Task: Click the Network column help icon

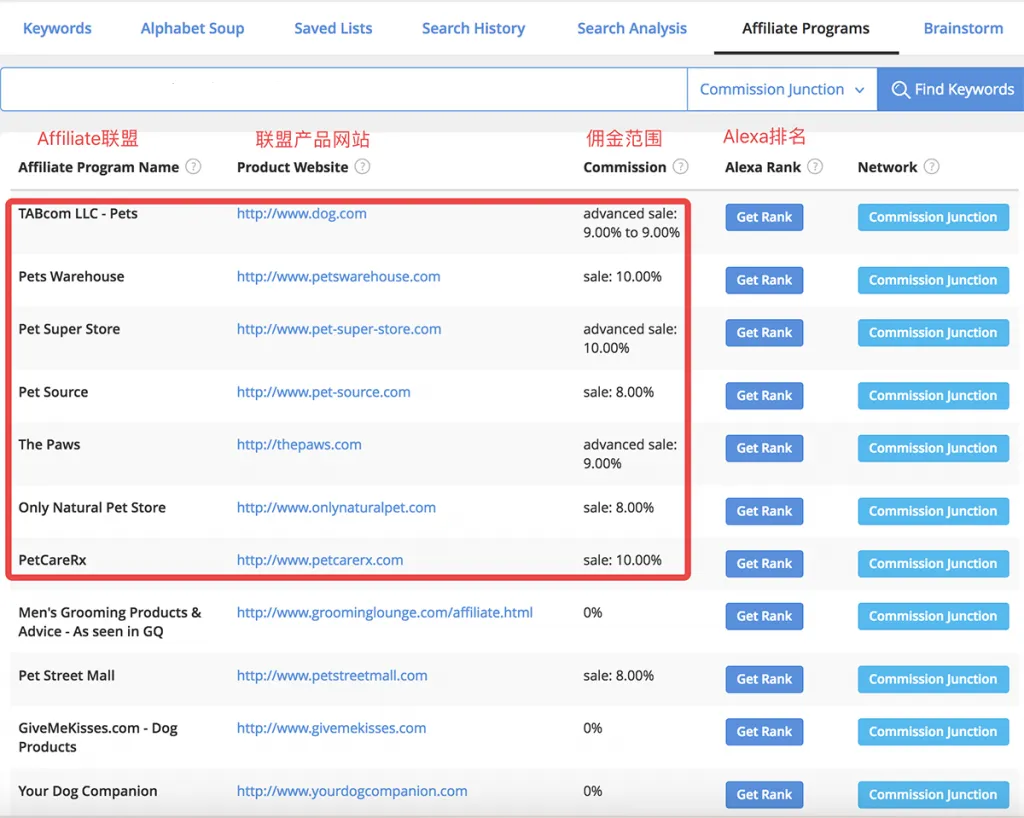Action: pos(931,167)
